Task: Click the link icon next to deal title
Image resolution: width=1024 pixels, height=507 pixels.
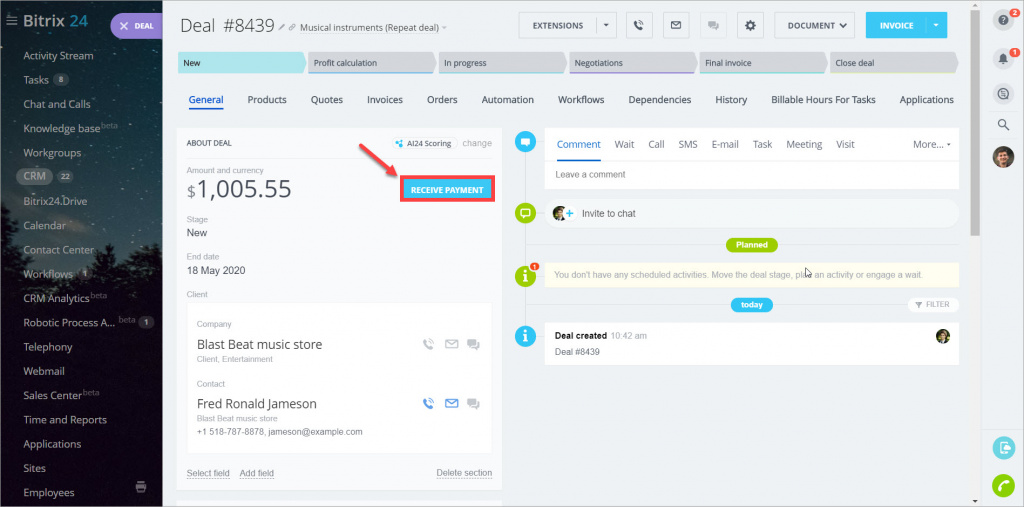Action: coord(292,27)
